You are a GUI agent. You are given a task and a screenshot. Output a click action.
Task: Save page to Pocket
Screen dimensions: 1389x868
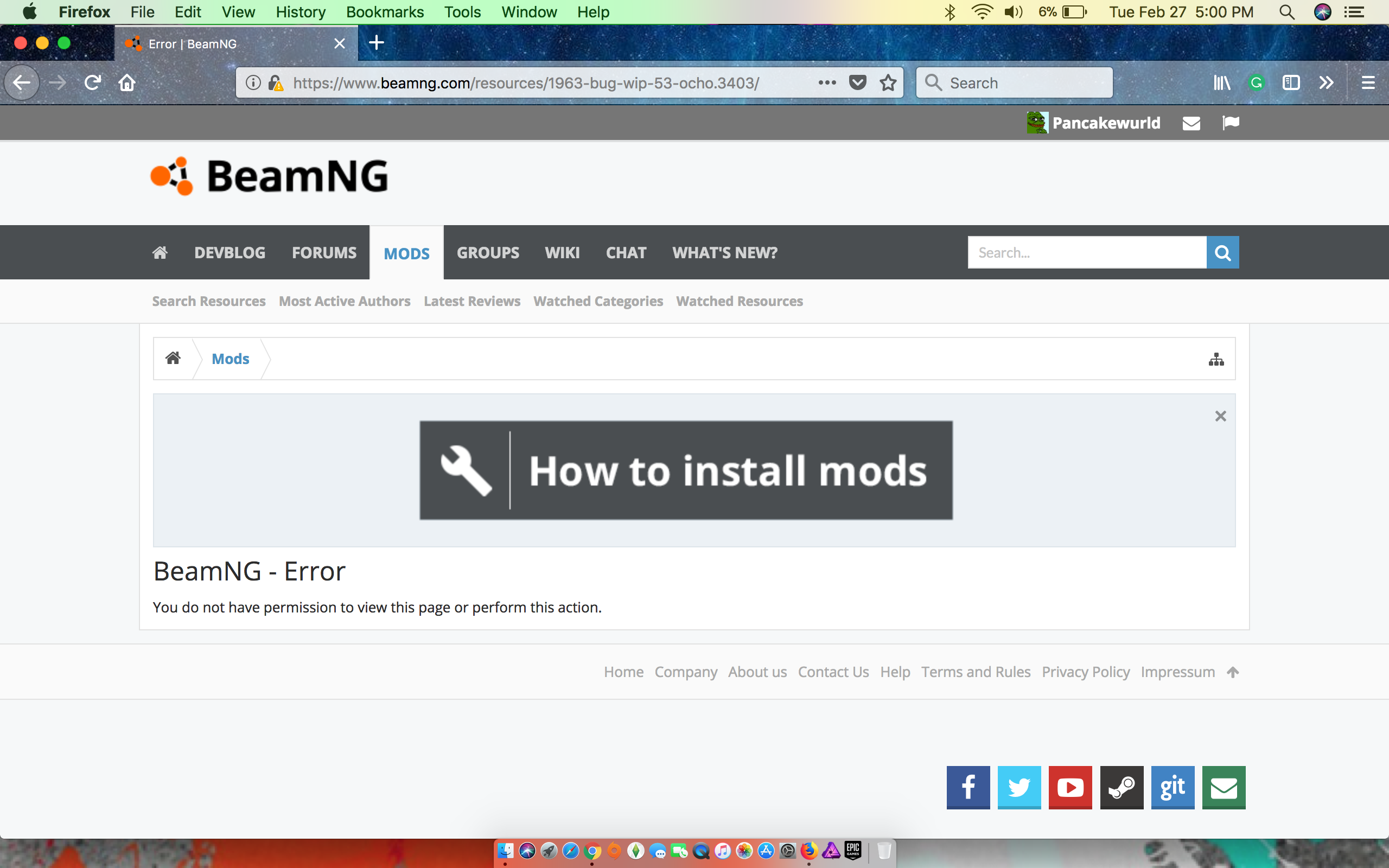tap(857, 82)
